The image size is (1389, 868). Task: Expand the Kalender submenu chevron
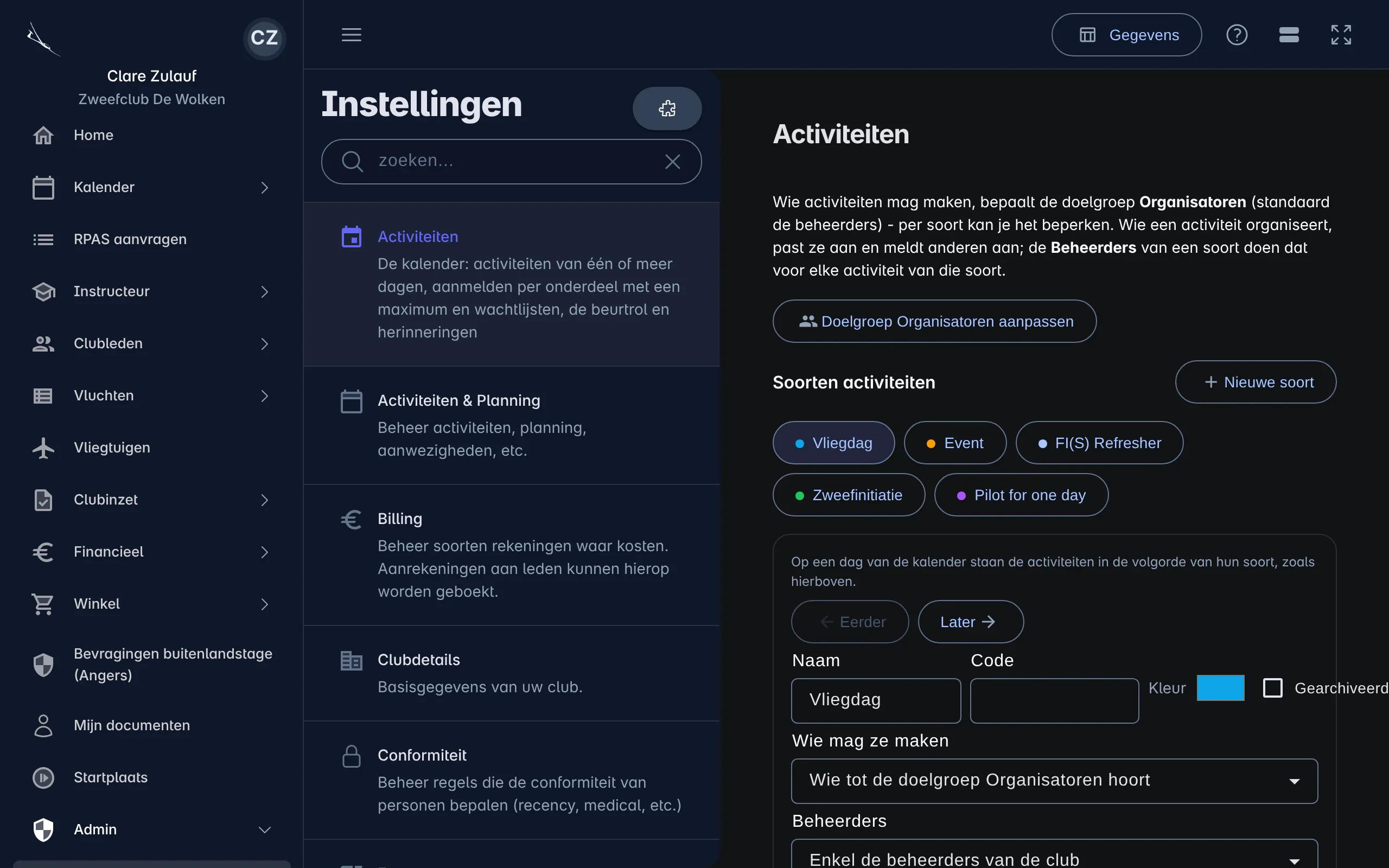click(x=264, y=188)
